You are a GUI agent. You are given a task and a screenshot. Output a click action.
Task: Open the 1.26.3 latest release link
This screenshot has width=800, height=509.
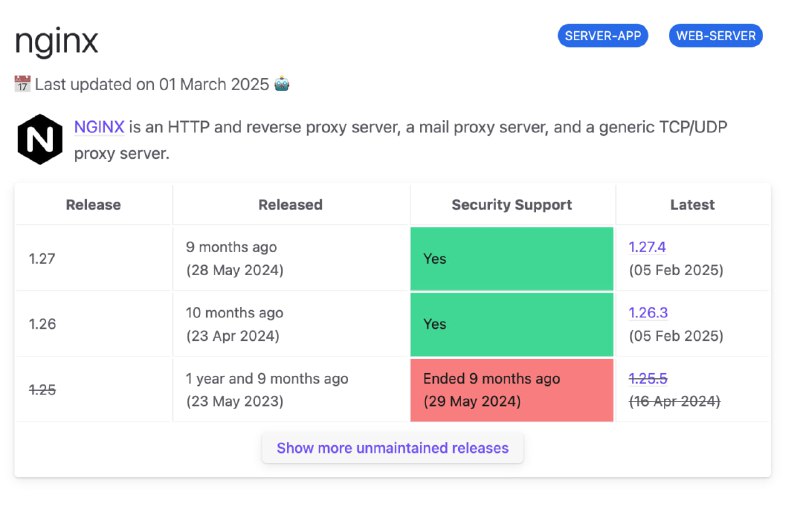pyautogui.click(x=648, y=313)
